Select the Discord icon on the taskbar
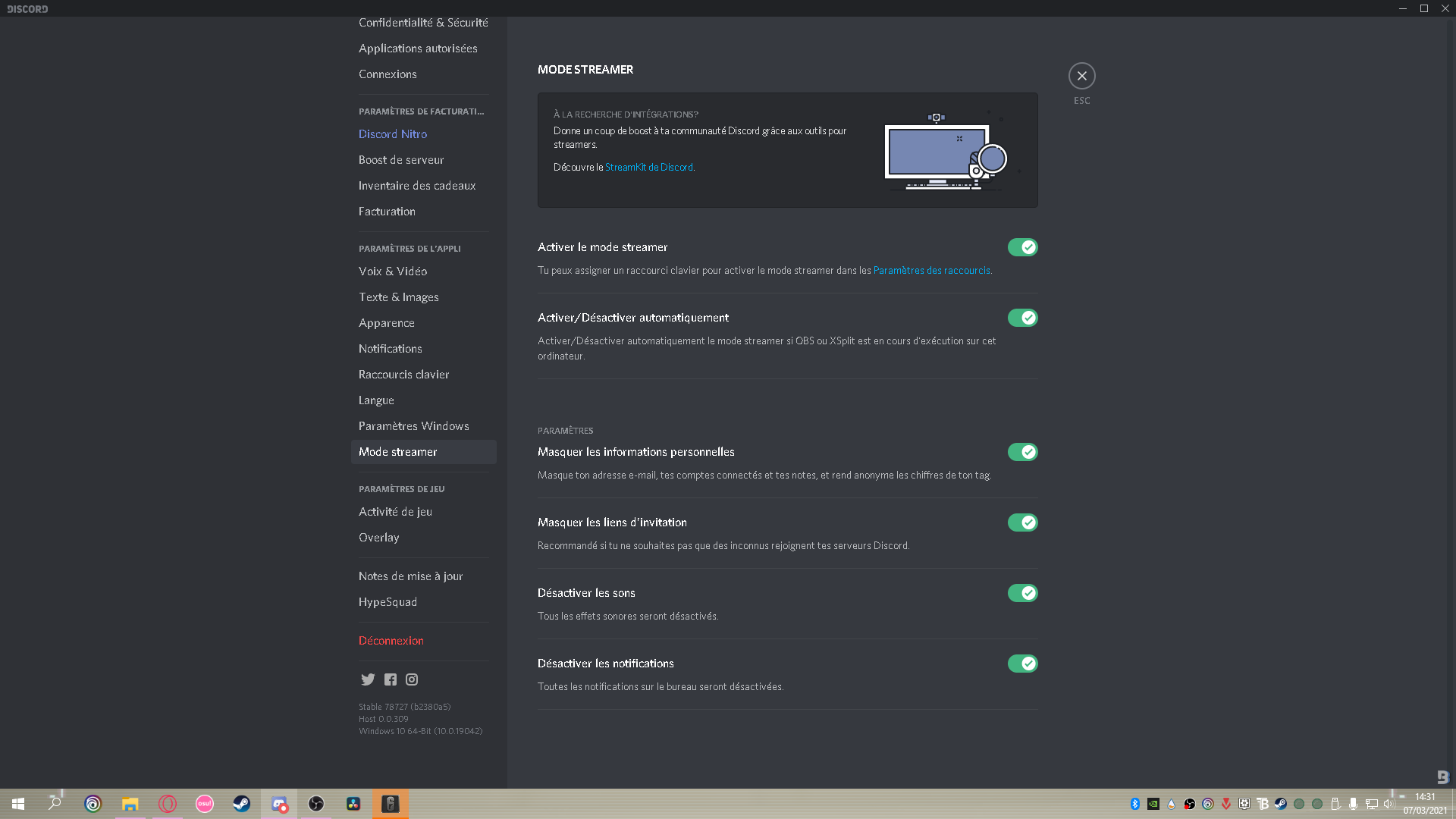Image resolution: width=1456 pixels, height=819 pixels. coord(279,804)
